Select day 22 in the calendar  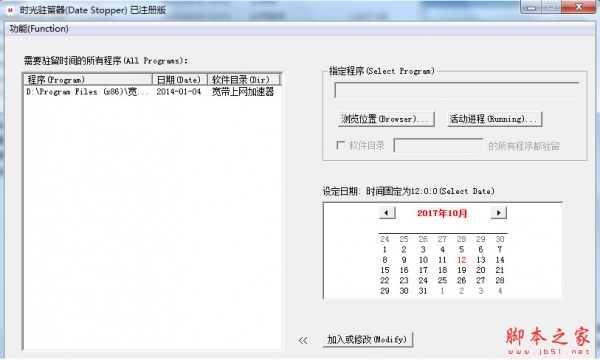coord(385,280)
